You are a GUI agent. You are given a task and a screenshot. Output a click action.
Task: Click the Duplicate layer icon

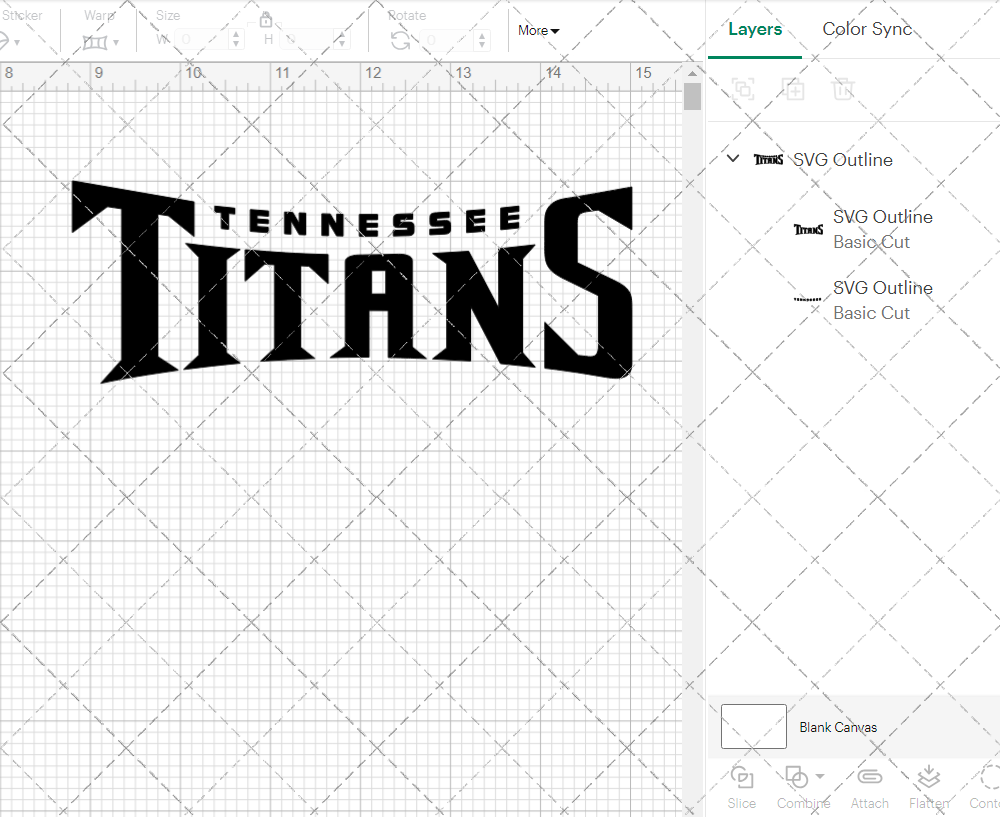(794, 89)
